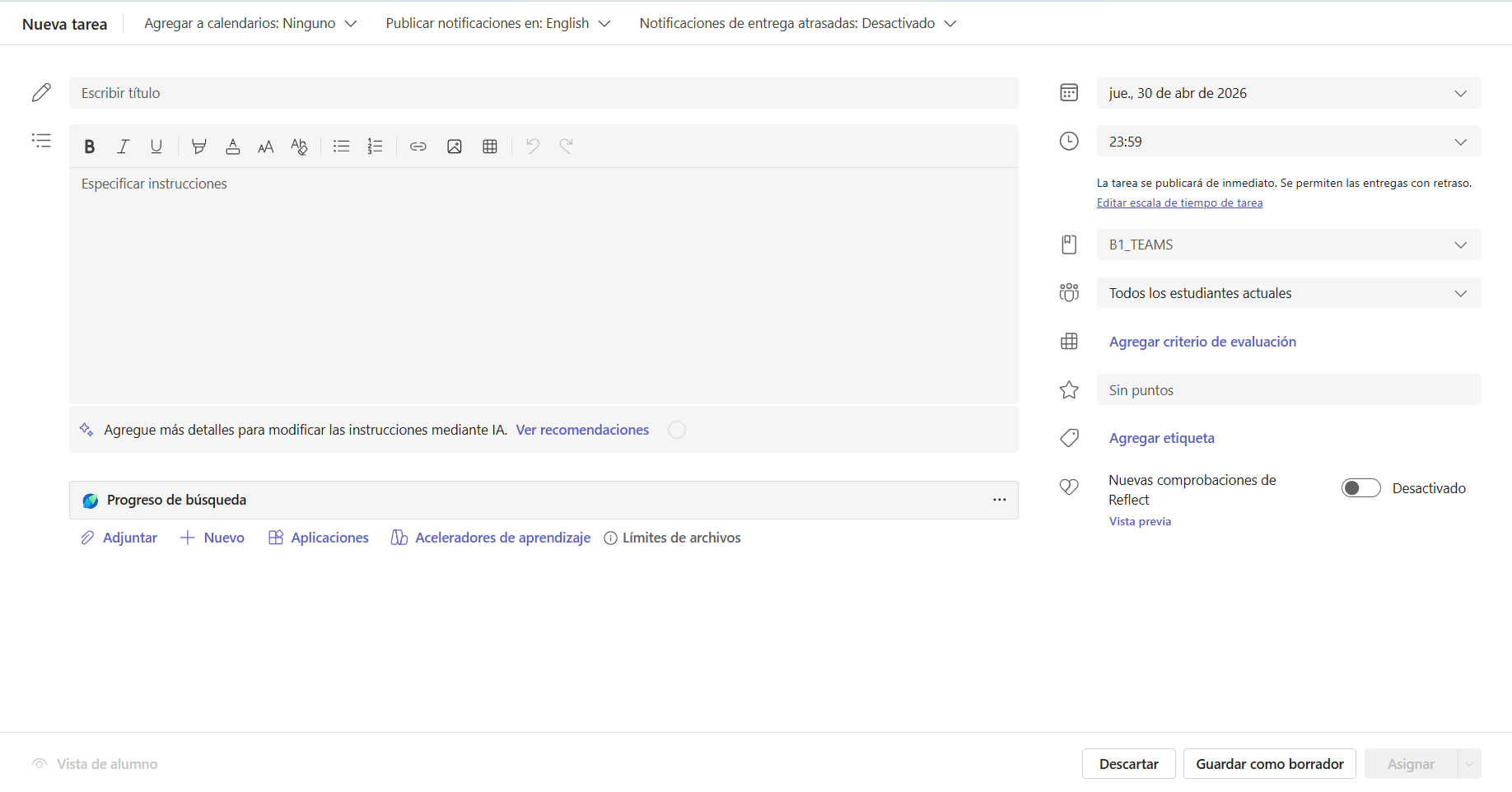Insert a table into instructions

(490, 147)
